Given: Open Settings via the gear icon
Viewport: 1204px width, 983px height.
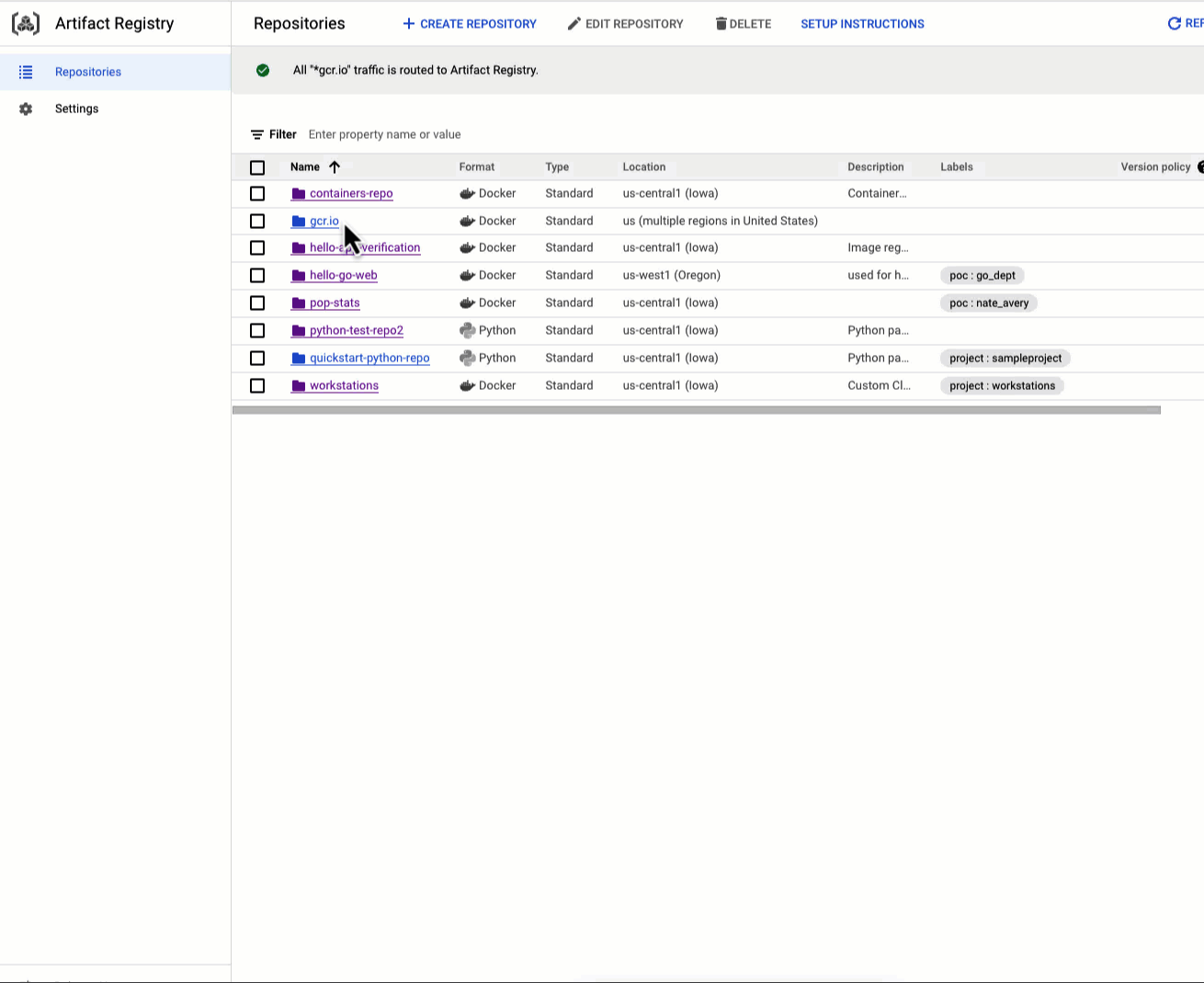Looking at the screenshot, I should (x=26, y=109).
